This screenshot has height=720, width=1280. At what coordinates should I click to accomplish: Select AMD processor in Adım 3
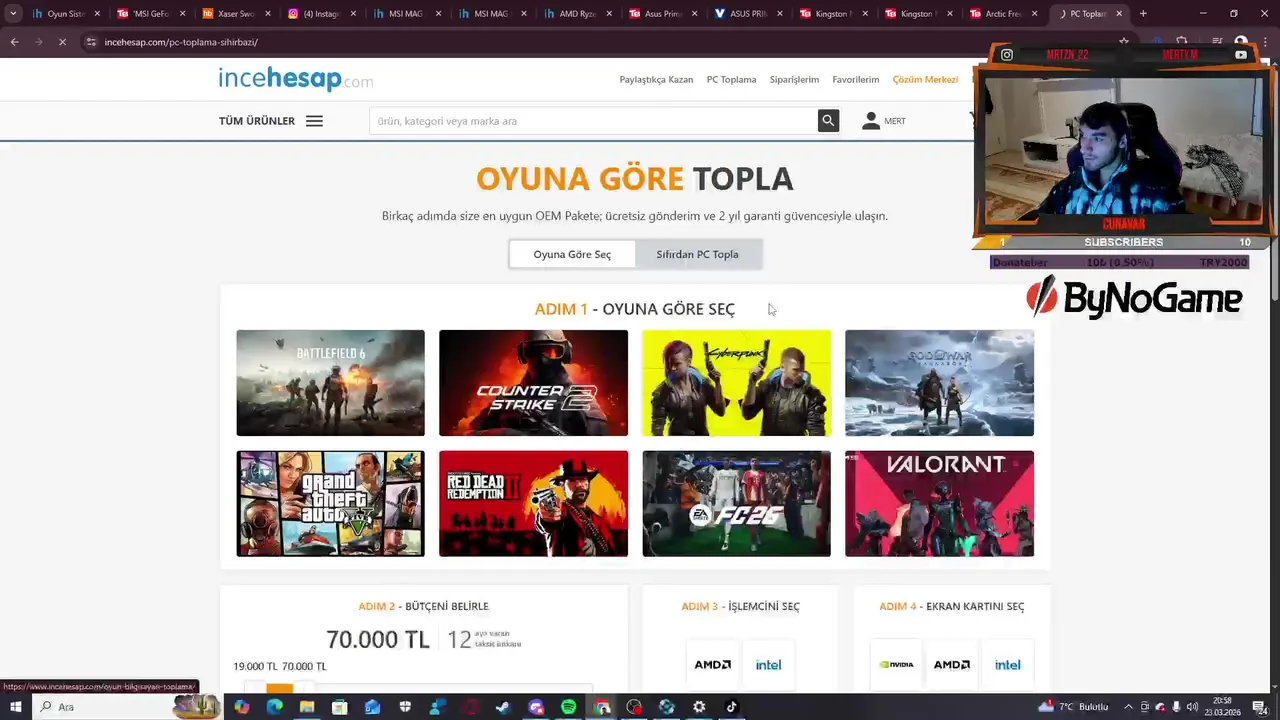(713, 665)
